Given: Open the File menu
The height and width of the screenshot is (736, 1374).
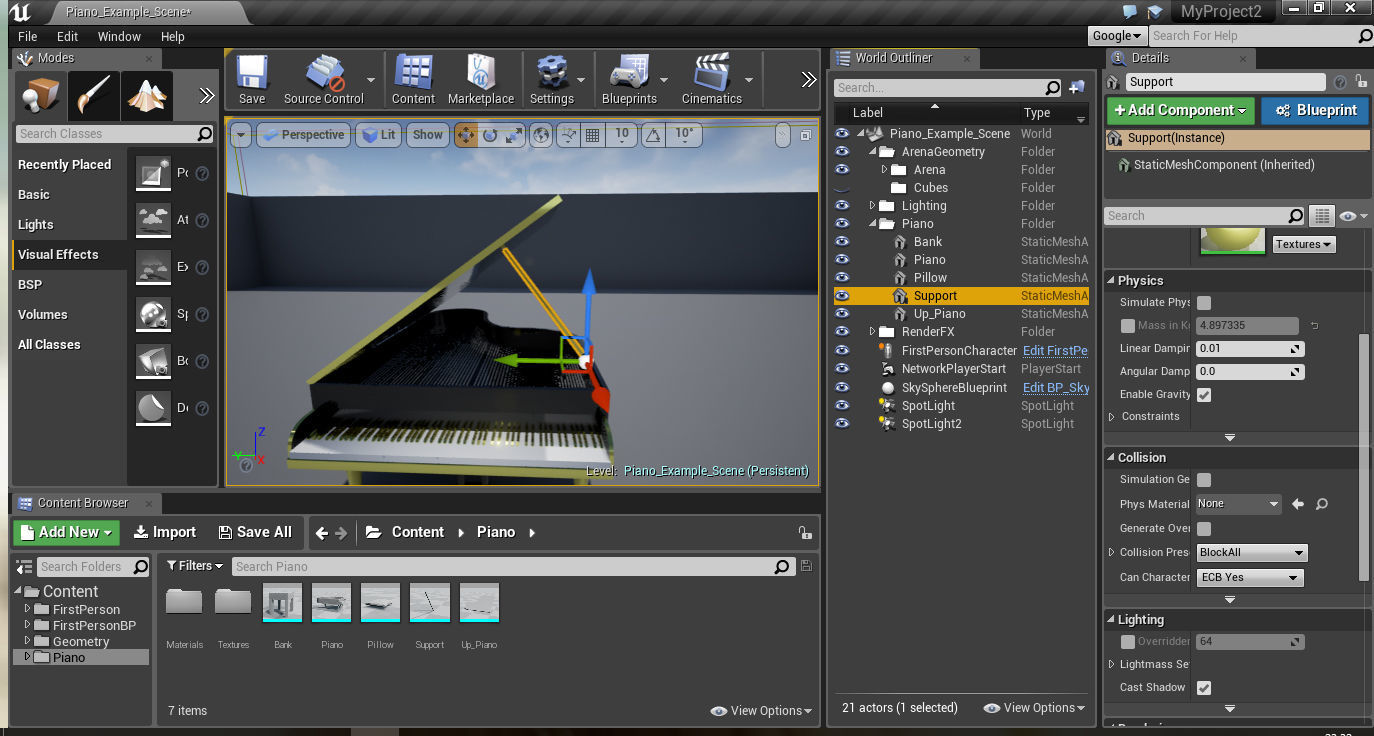Looking at the screenshot, I should pos(28,37).
